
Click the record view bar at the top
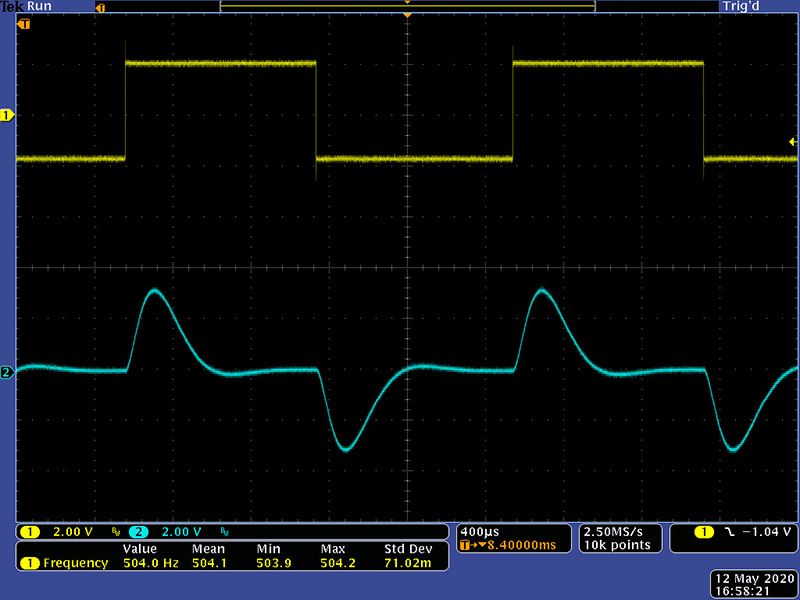point(407,6)
